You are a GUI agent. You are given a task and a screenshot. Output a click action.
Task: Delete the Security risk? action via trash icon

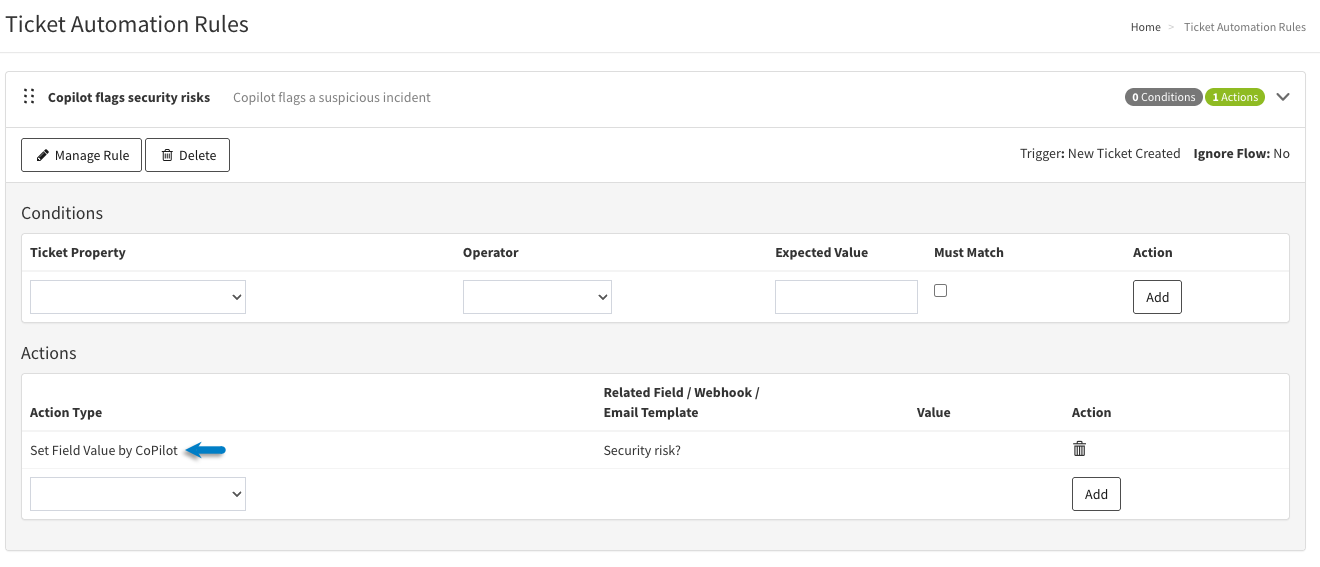tap(1079, 449)
